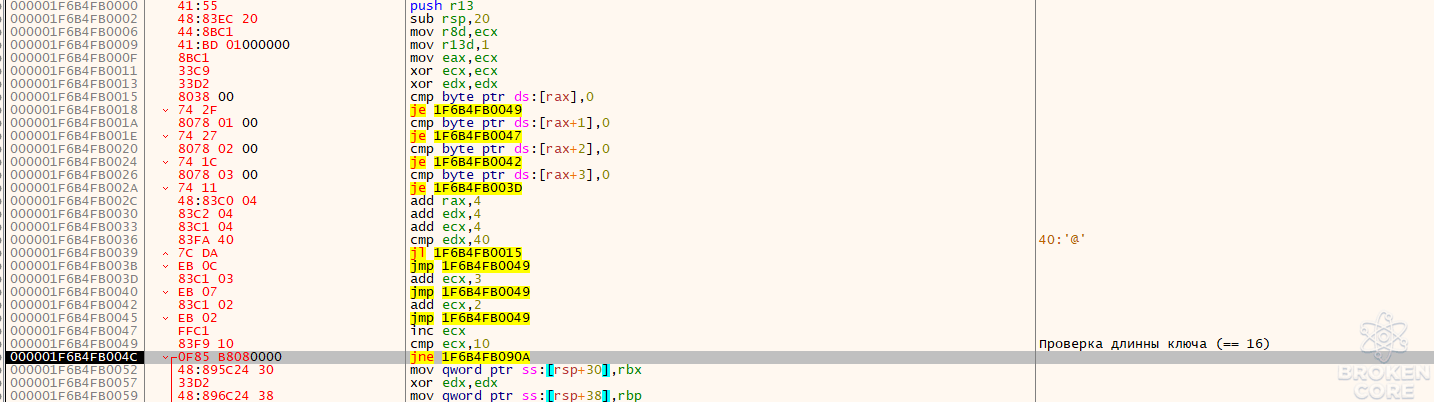The image size is (1434, 402).
Task: Click the 'add ecx,3' instruction
Action: pyautogui.click(x=445, y=279)
